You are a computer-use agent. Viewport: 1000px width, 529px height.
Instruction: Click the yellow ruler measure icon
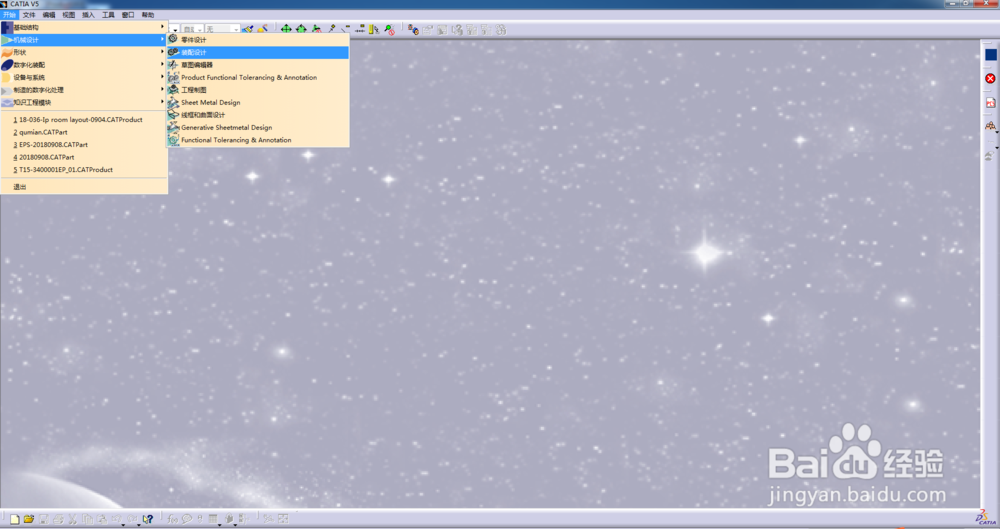tap(374, 29)
